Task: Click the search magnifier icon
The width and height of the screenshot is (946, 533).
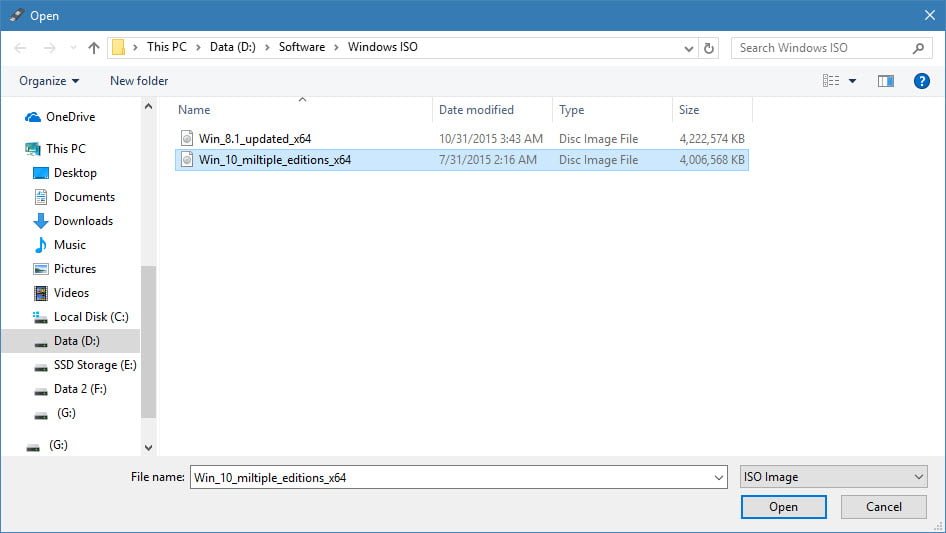Action: pyautogui.click(x=918, y=48)
